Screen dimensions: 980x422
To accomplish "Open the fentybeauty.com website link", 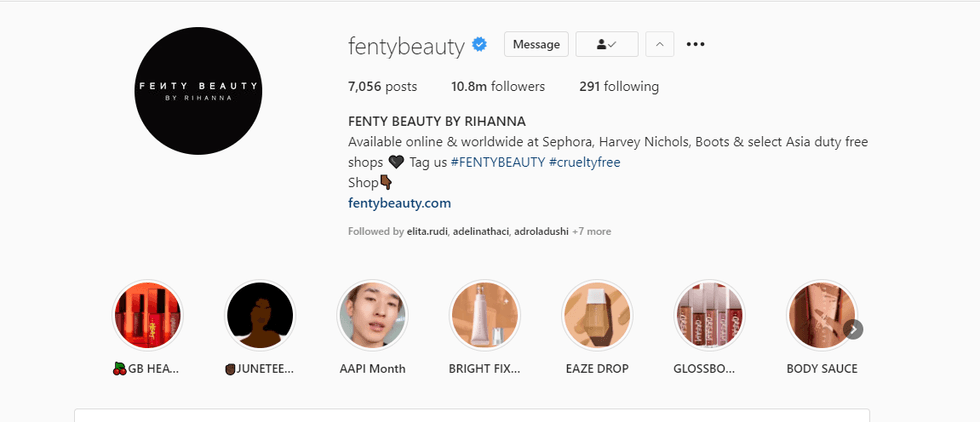I will 399,203.
